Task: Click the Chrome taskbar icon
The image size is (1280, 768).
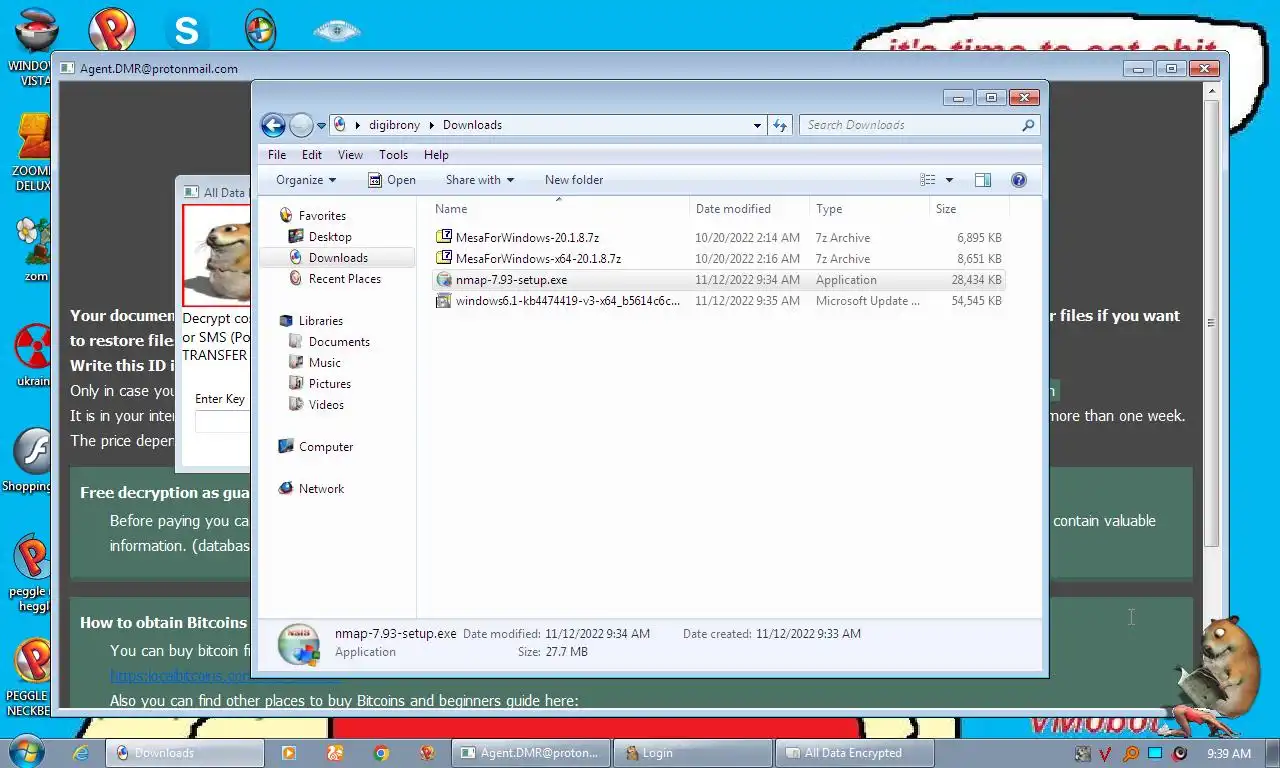Action: [381, 753]
